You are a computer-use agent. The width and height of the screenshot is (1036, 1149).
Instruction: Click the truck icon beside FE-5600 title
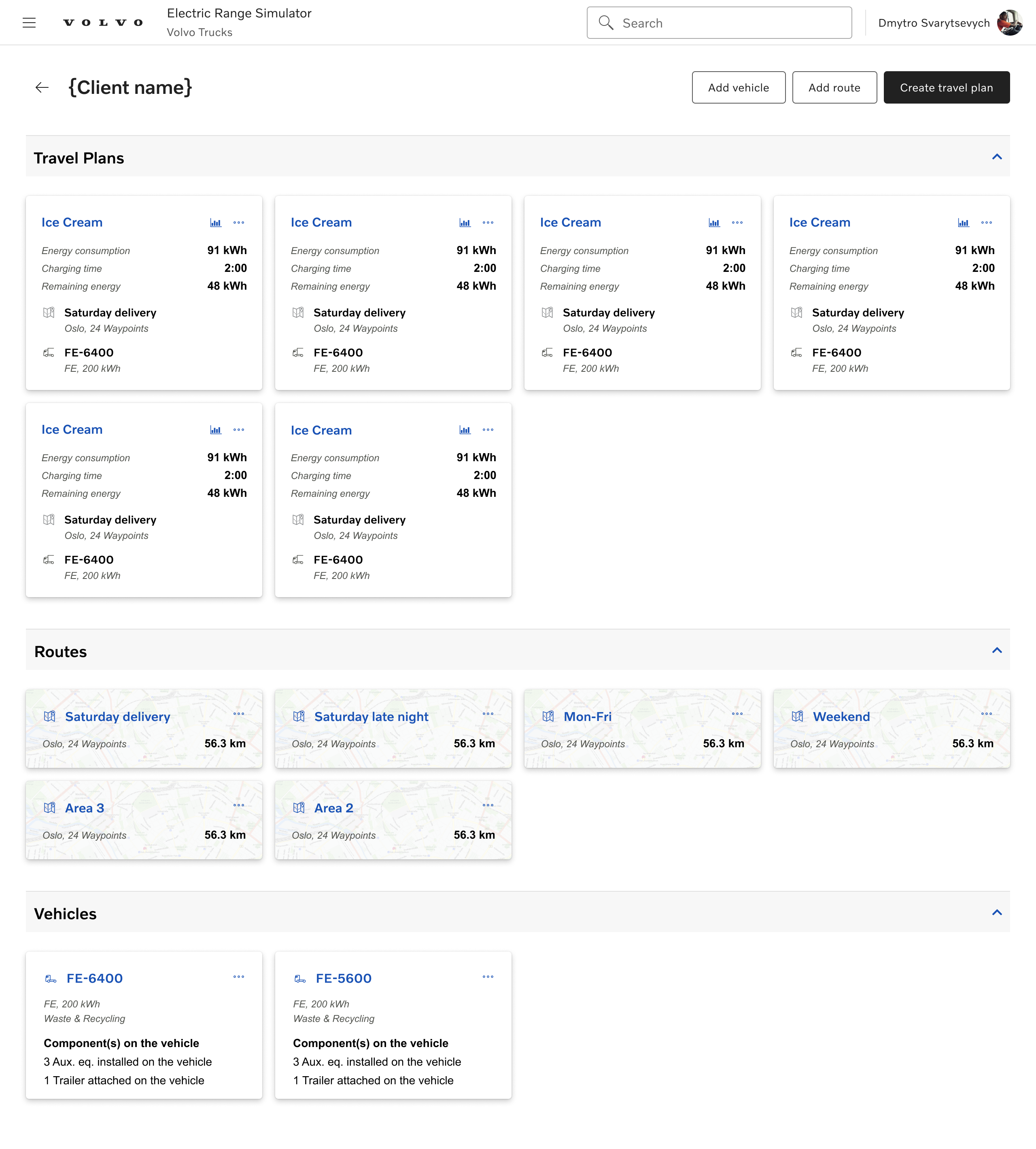300,979
